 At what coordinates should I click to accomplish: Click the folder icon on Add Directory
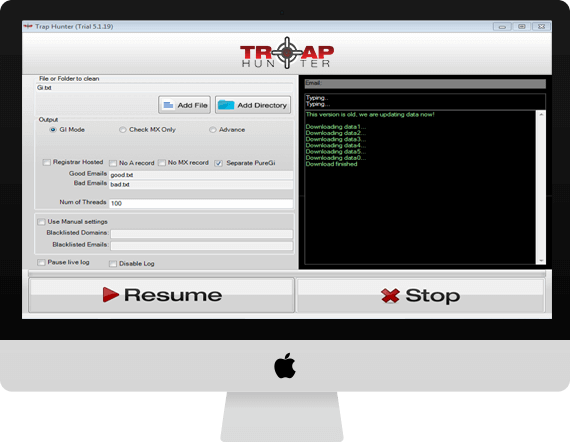click(225, 105)
